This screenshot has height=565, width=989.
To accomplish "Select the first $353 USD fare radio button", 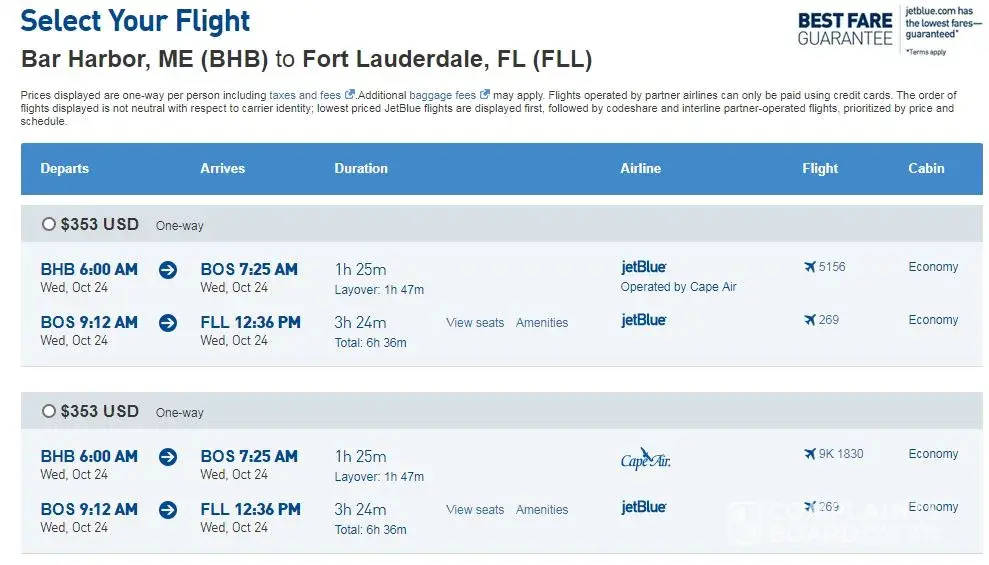I will [x=48, y=225].
